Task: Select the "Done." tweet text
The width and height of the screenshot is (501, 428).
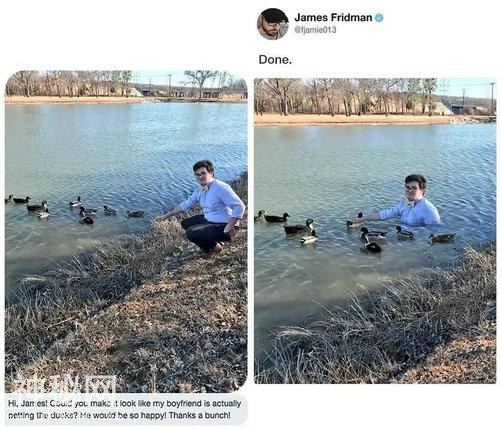Action: (275, 60)
